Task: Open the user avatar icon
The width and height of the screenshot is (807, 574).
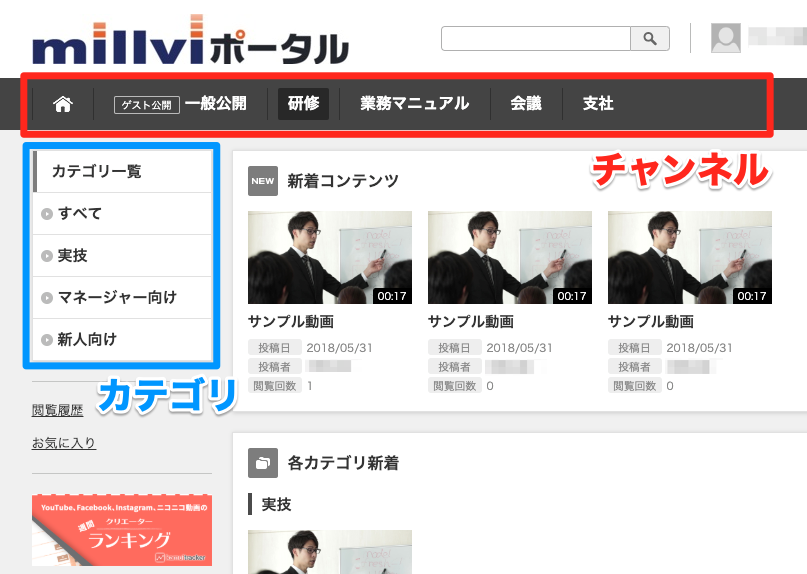Action: click(x=726, y=38)
